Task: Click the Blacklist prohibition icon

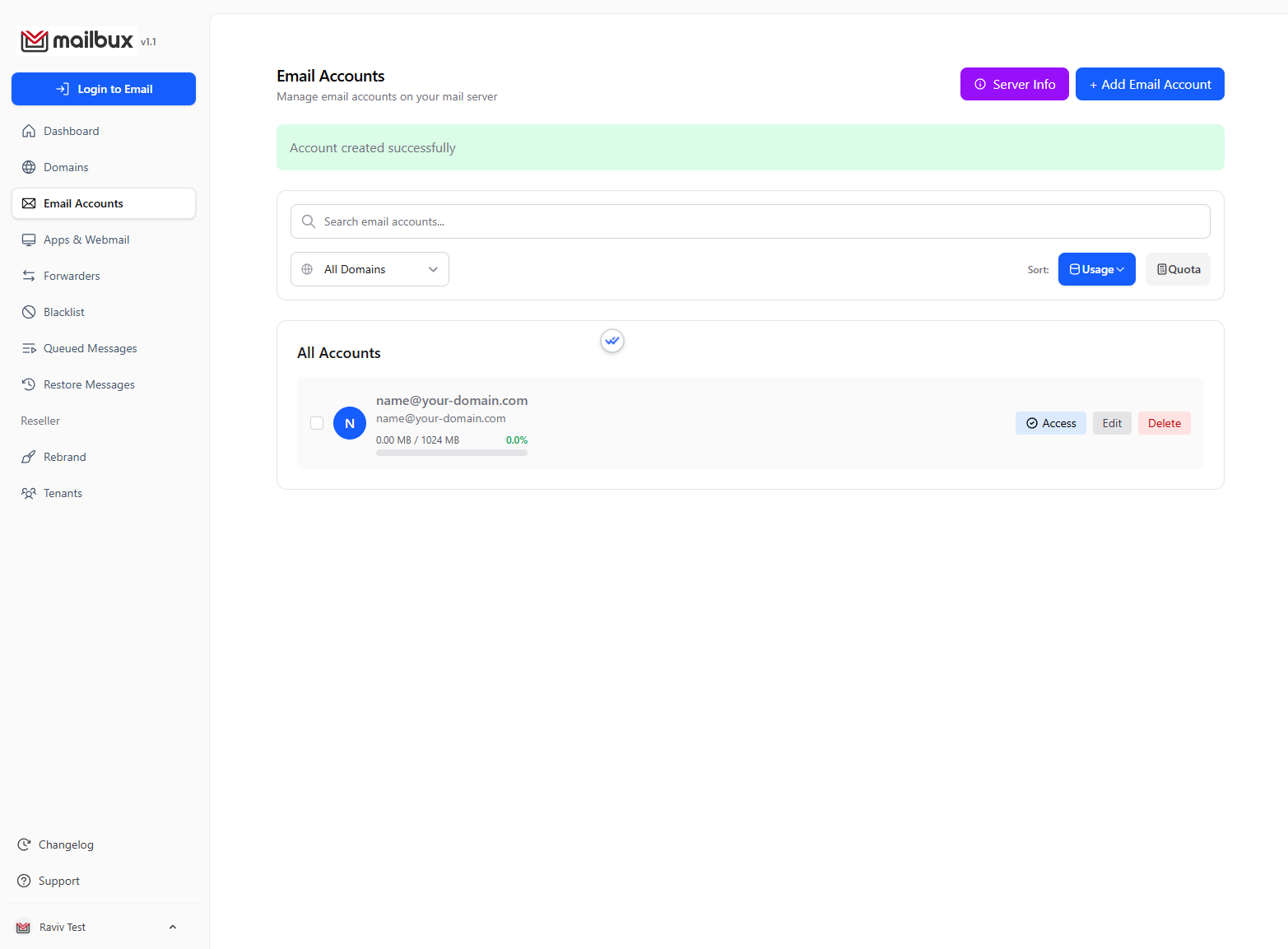Action: (29, 312)
